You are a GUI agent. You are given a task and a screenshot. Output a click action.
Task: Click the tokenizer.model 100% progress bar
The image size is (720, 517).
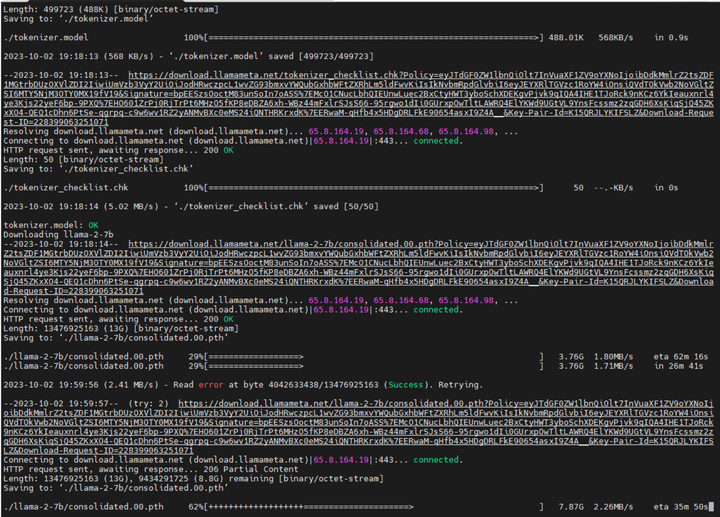[374, 38]
